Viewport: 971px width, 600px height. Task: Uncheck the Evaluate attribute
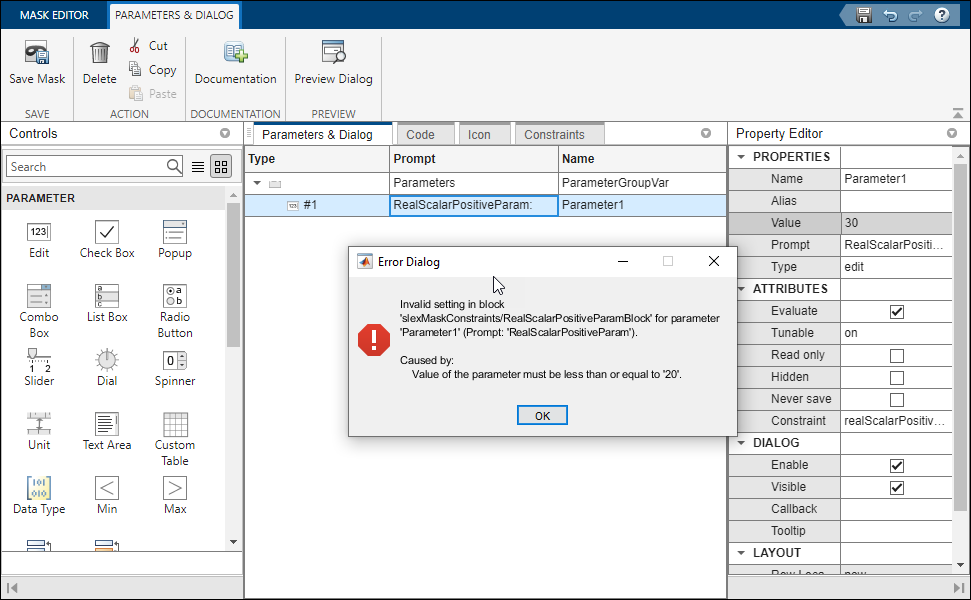point(897,311)
